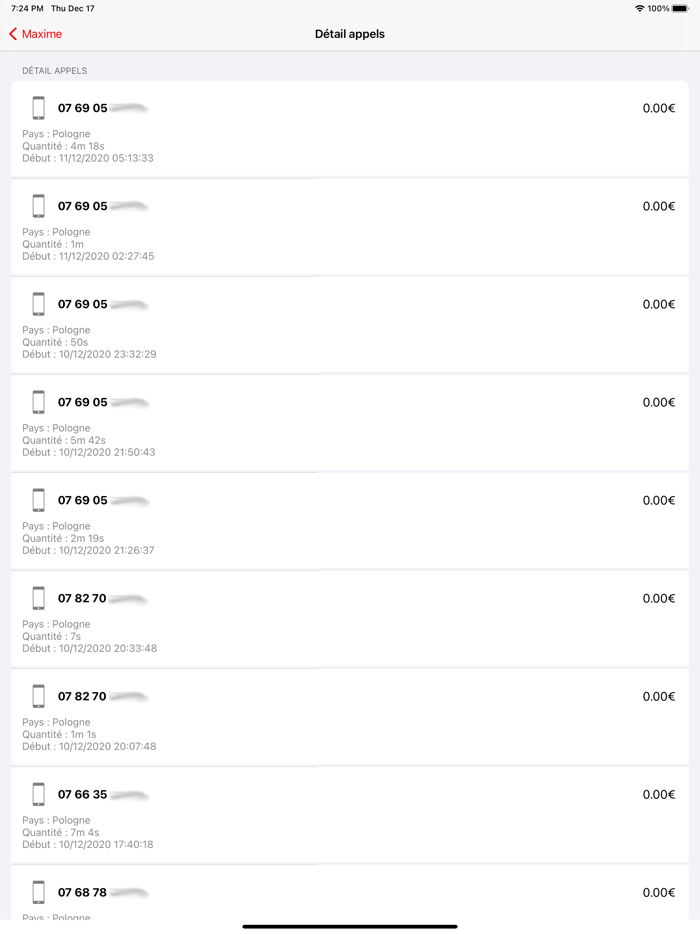The image size is (700, 934).
Task: Select the phone icon on the 50s call row
Action: (38, 303)
